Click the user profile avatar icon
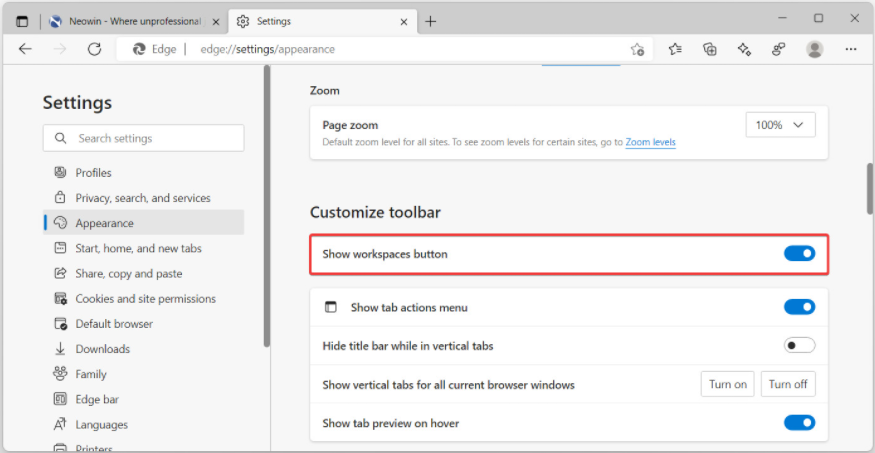The height and width of the screenshot is (453, 875). [x=815, y=49]
